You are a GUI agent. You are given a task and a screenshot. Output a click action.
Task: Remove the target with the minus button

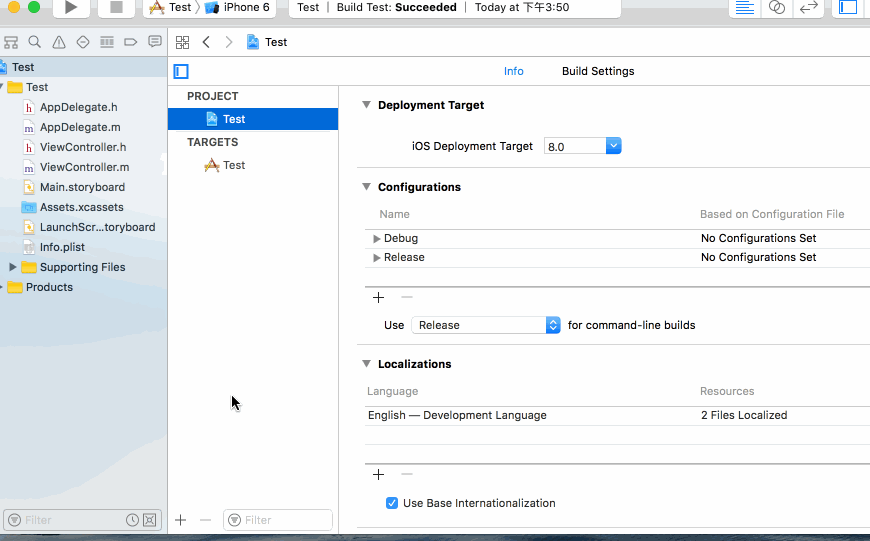pos(205,520)
